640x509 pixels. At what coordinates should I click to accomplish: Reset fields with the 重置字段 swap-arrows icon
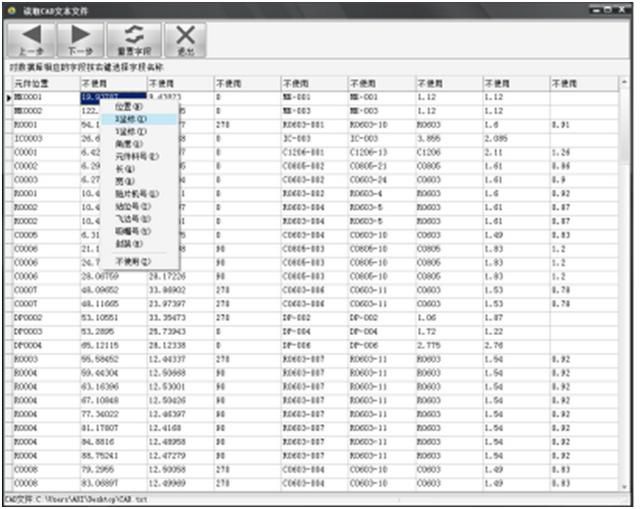point(134,40)
